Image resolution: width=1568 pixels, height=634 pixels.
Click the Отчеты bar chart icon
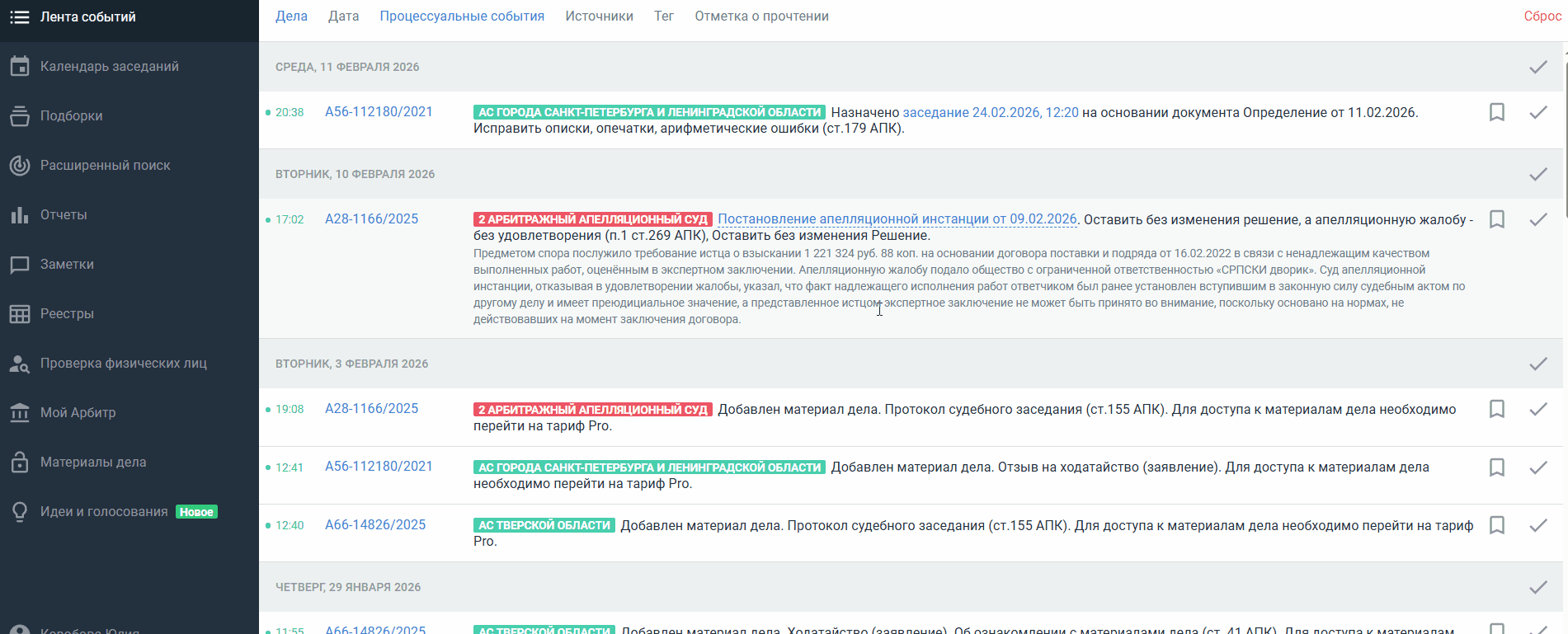(x=20, y=215)
